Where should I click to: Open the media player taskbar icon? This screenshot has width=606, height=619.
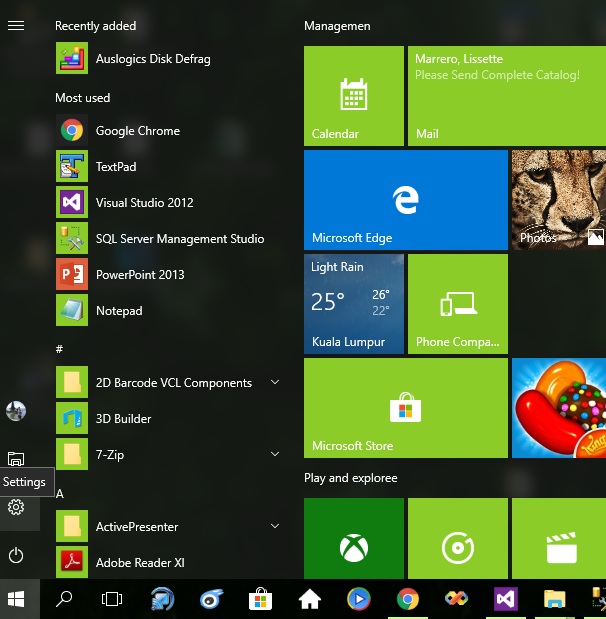[358, 599]
